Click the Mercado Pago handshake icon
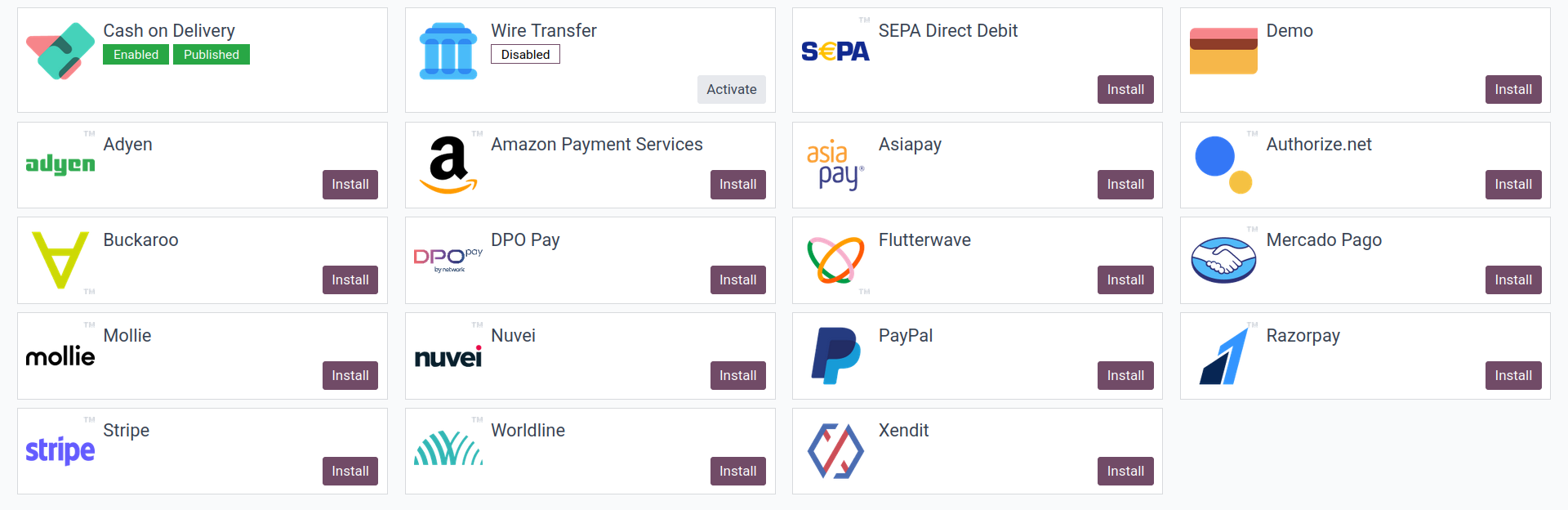The width and height of the screenshot is (1568, 510). (x=1223, y=260)
